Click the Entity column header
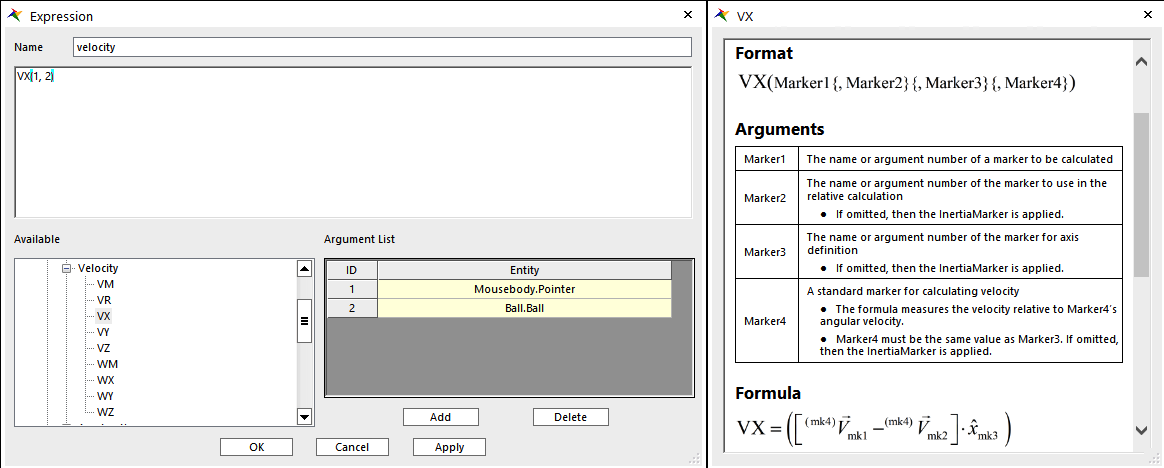The height and width of the screenshot is (468, 1164). [x=525, y=270]
